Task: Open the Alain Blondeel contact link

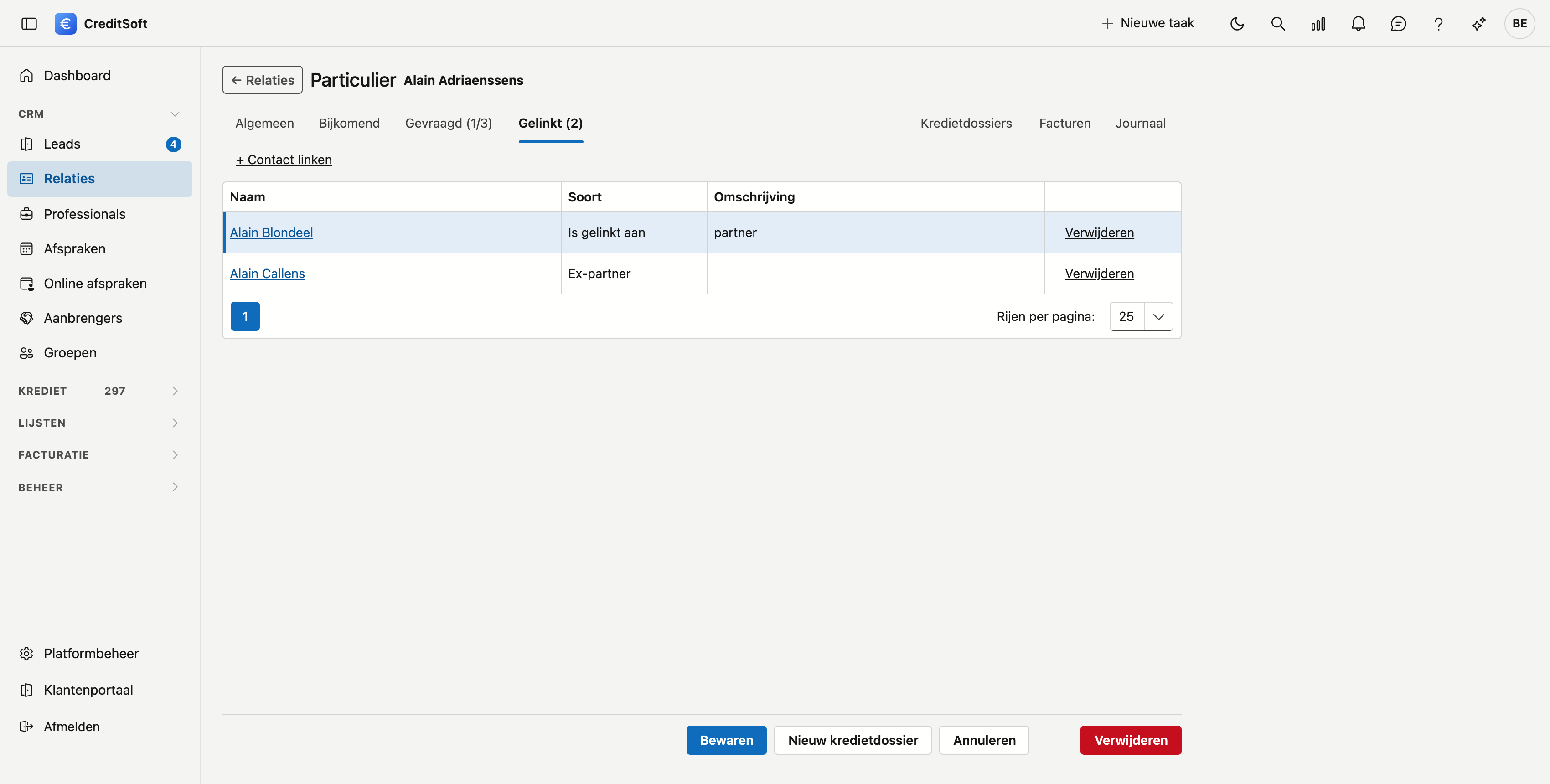Action: click(x=271, y=232)
